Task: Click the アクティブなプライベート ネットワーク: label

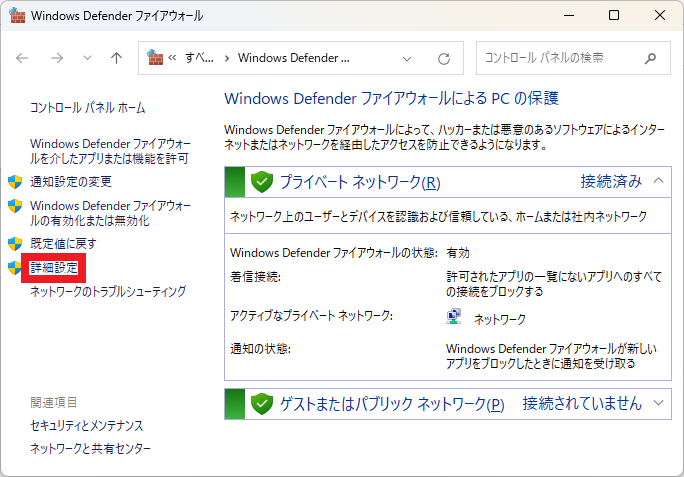Action: point(311,315)
